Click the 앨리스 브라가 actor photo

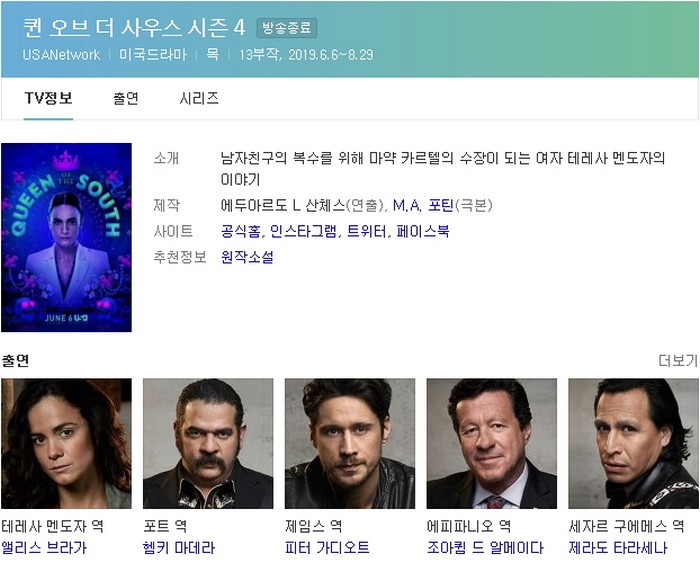click(67, 443)
